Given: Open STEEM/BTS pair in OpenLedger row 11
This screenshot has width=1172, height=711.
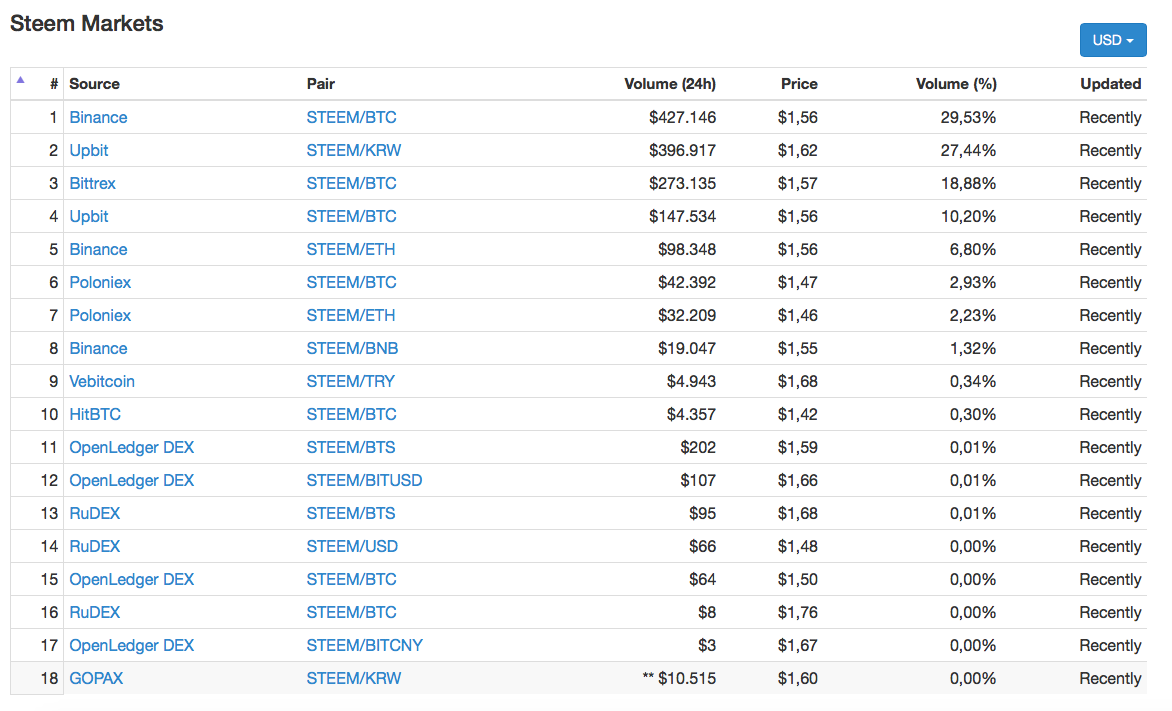Looking at the screenshot, I should click(351, 447).
